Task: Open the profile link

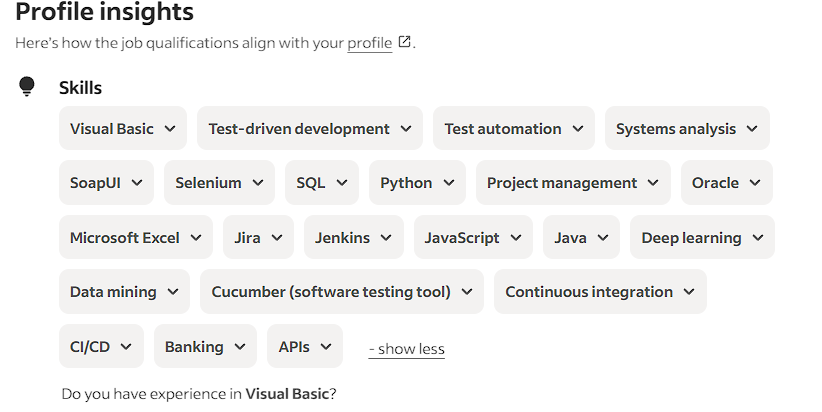Action: click(x=370, y=42)
